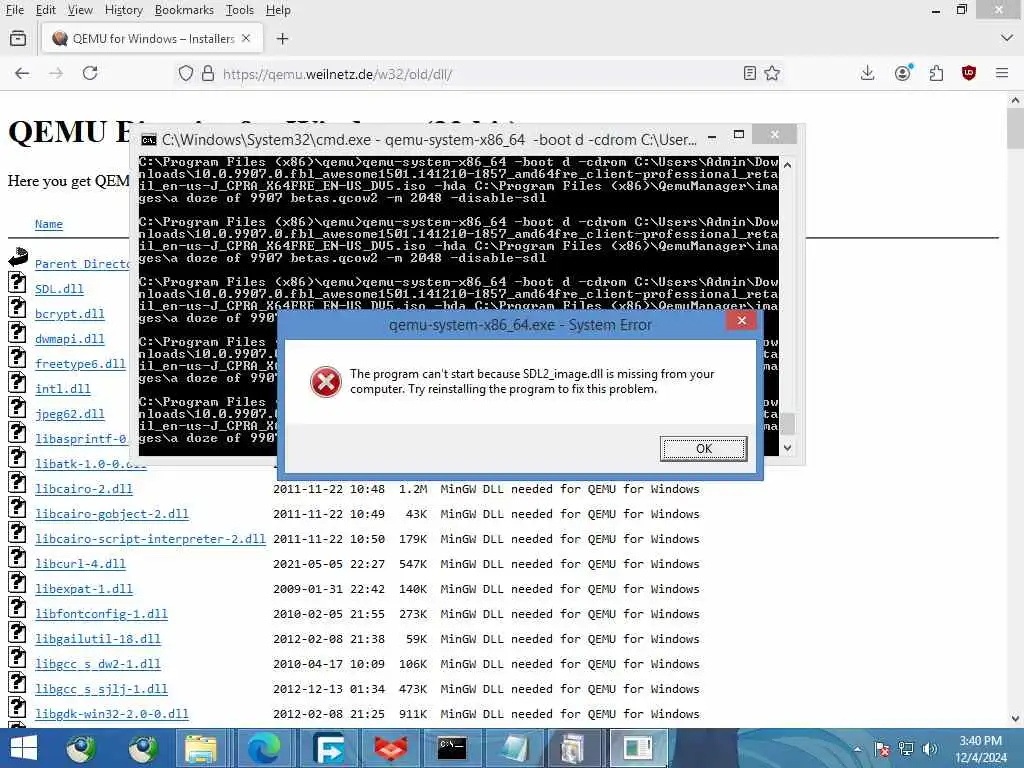Select the QEMU for Windows – Installers tab
This screenshot has height=768, width=1024.
(x=152, y=39)
